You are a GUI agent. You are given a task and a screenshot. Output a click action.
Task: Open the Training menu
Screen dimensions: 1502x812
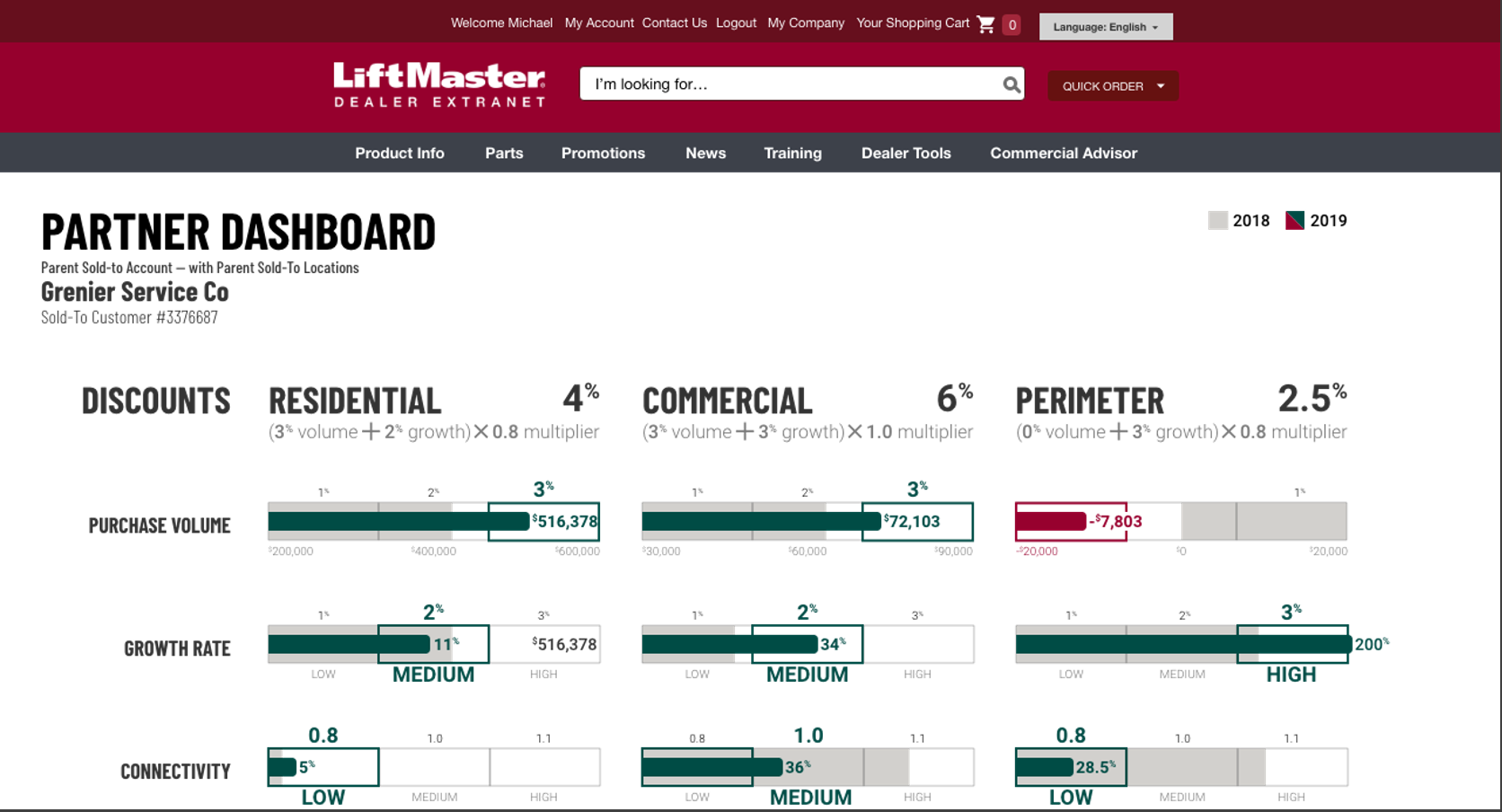tap(792, 154)
